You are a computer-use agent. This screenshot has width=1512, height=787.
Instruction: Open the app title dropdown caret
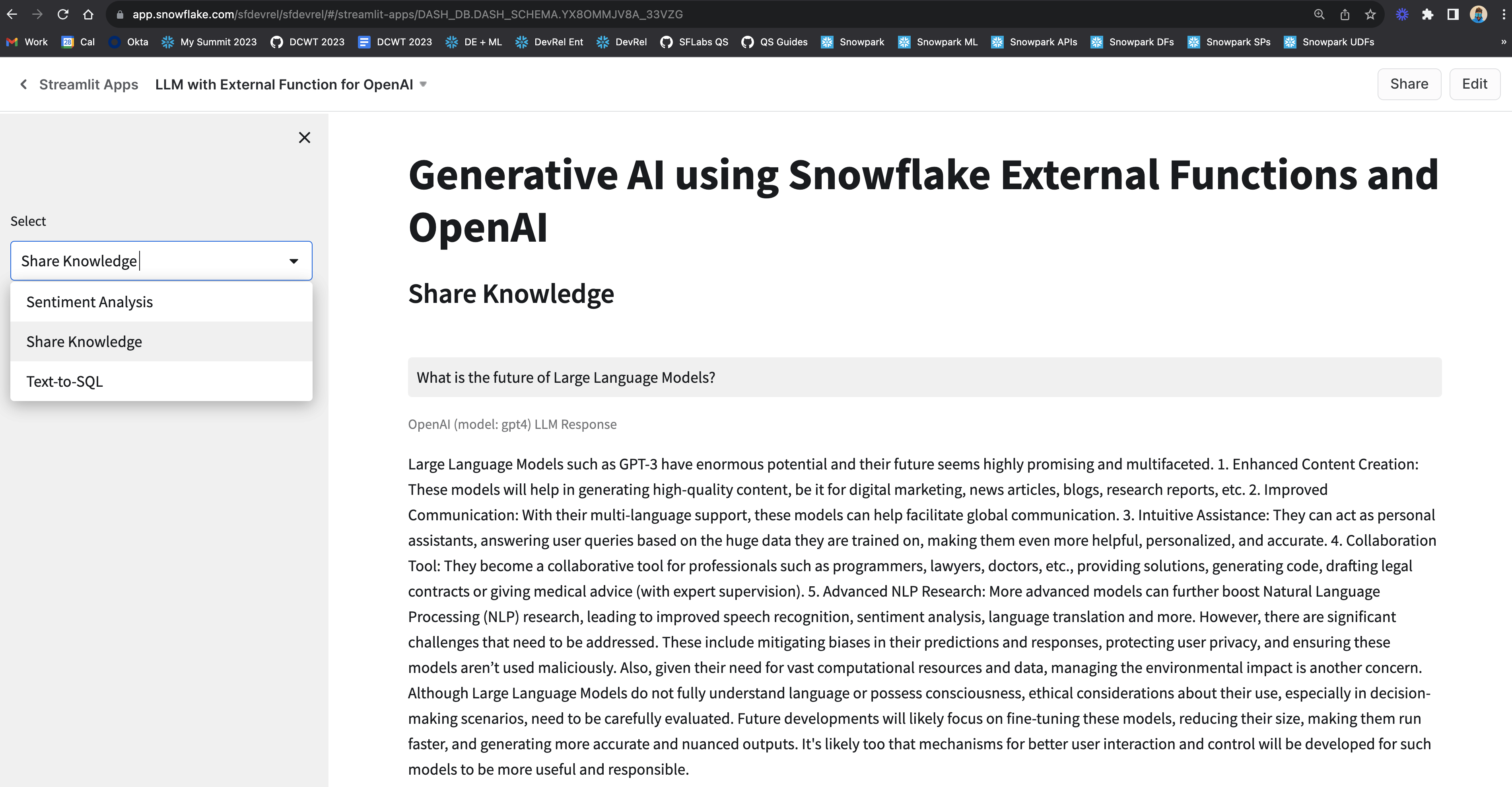(423, 84)
